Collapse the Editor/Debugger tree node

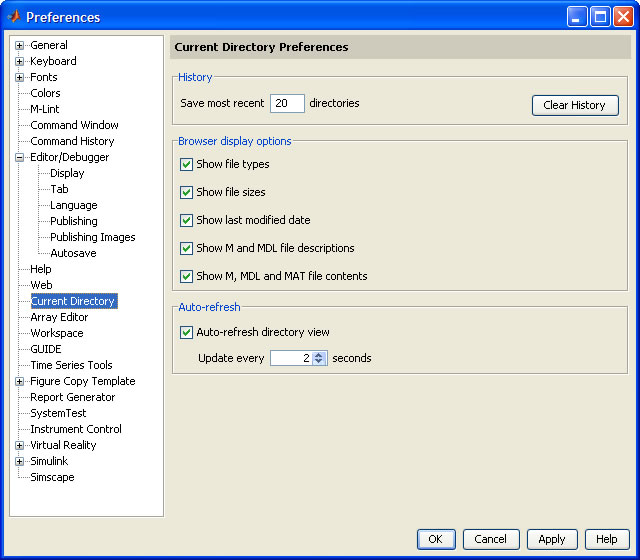pyautogui.click(x=19, y=157)
